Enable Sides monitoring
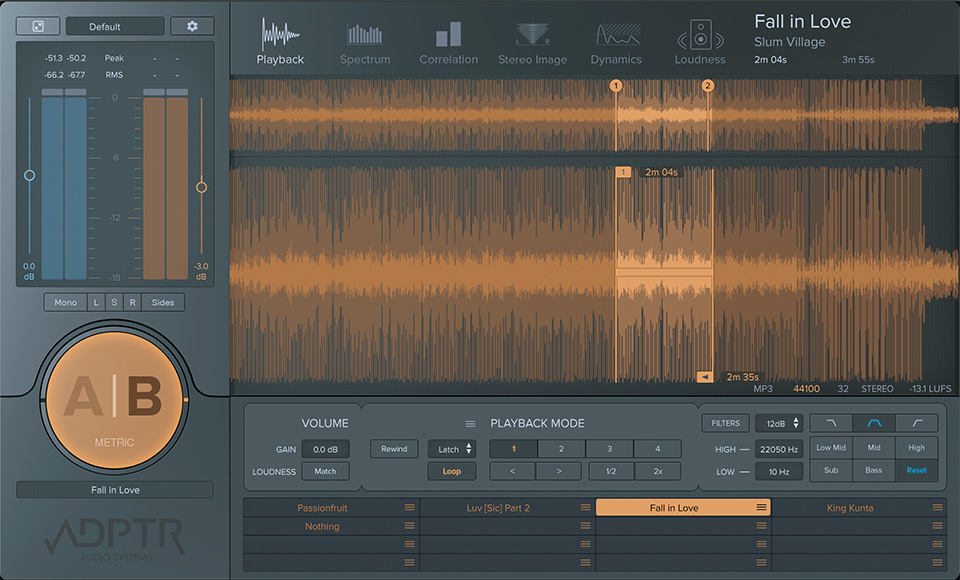Screen dimensions: 960x580 [x=163, y=303]
